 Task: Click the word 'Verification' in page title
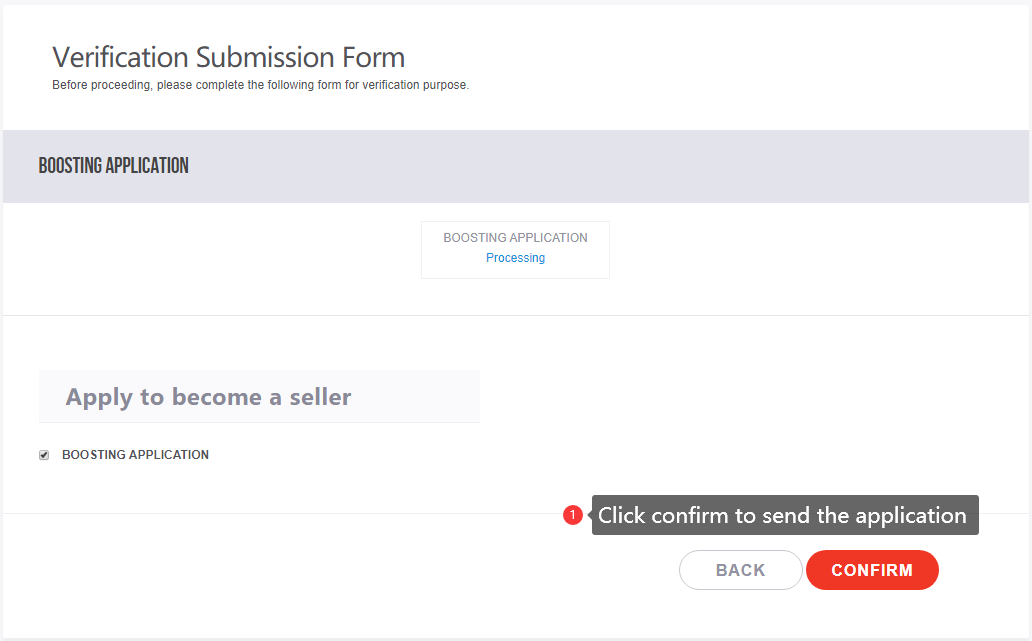click(121, 57)
